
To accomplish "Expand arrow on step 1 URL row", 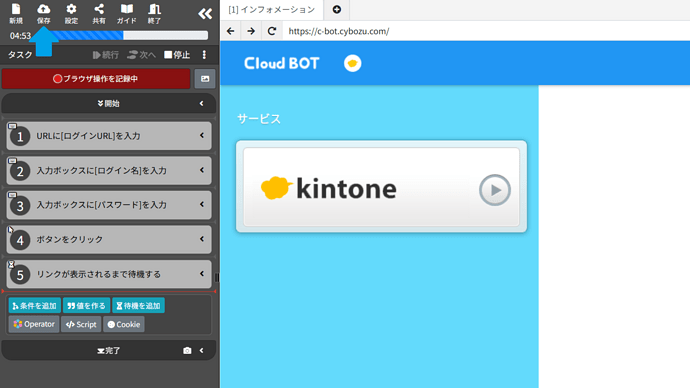I will point(202,135).
